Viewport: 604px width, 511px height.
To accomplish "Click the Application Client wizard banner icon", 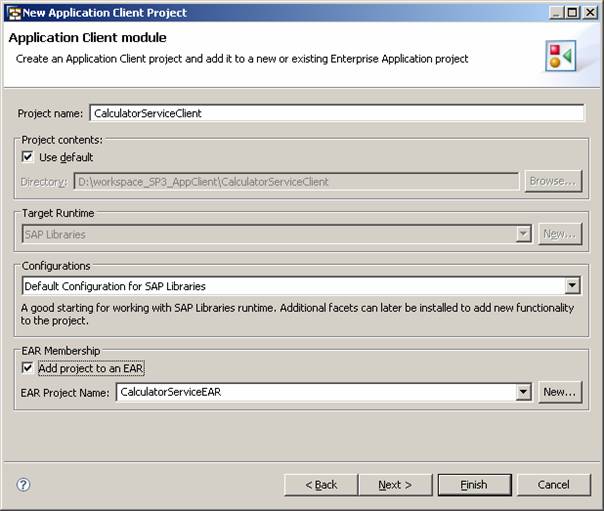I will [559, 56].
